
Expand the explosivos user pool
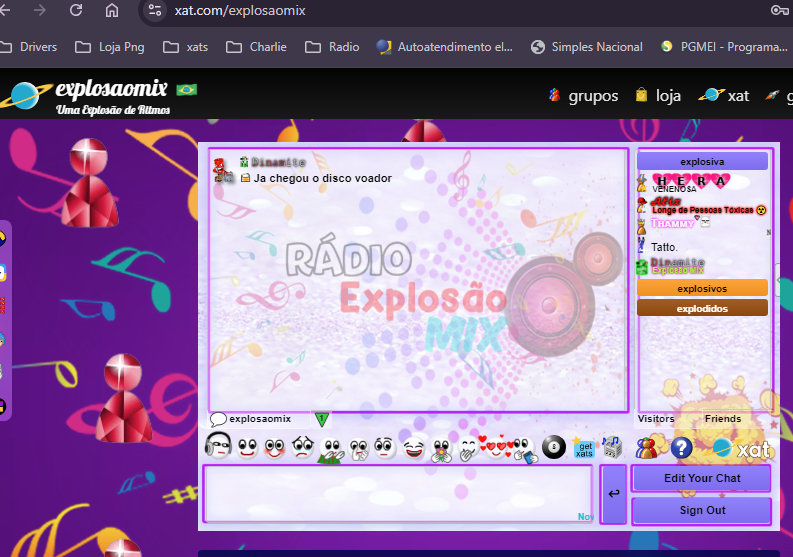tap(702, 288)
